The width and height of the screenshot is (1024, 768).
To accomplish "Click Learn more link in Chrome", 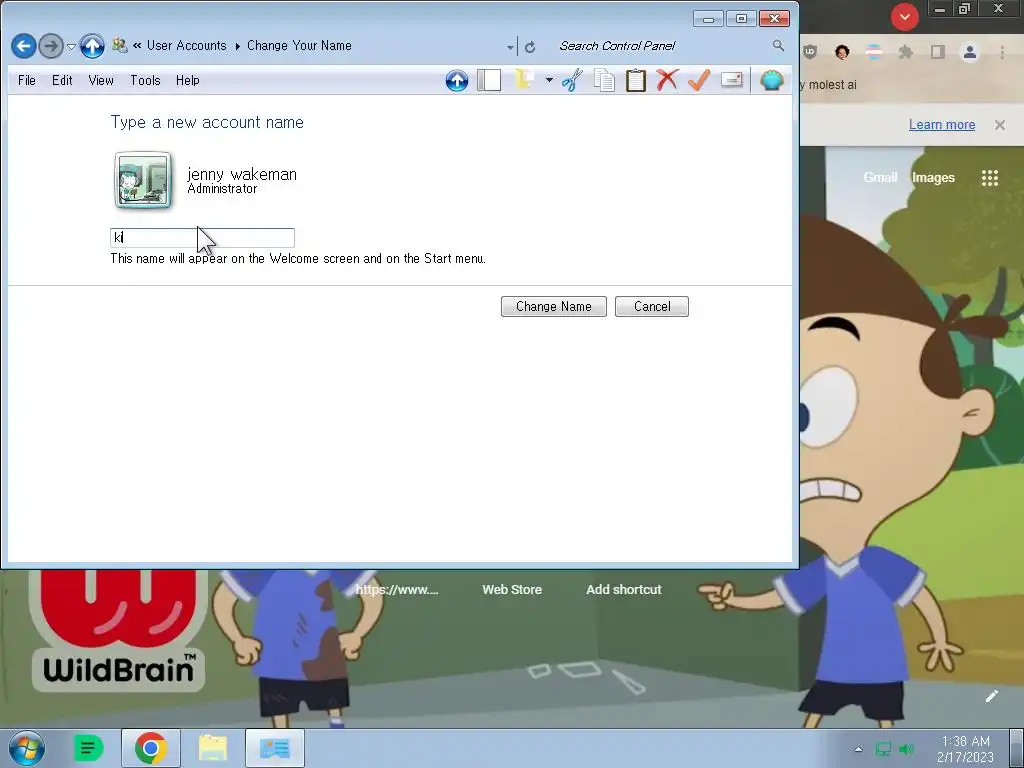I will pos(942,125).
